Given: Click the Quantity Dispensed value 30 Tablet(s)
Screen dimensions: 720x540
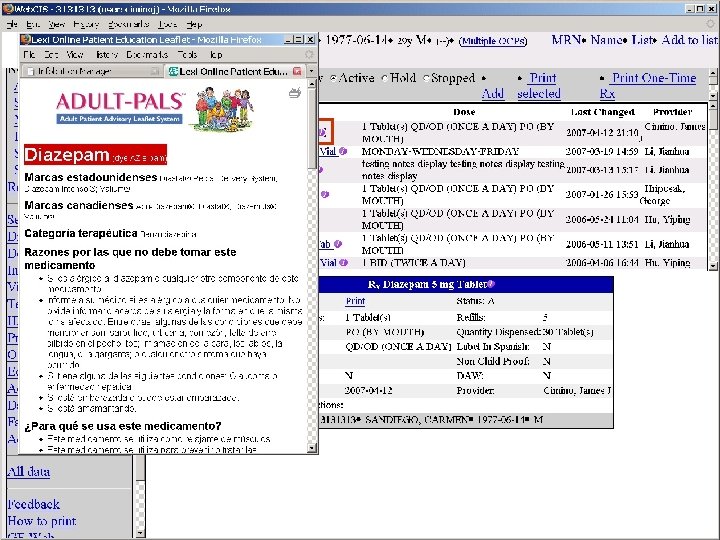Looking at the screenshot, I should coord(568,332).
